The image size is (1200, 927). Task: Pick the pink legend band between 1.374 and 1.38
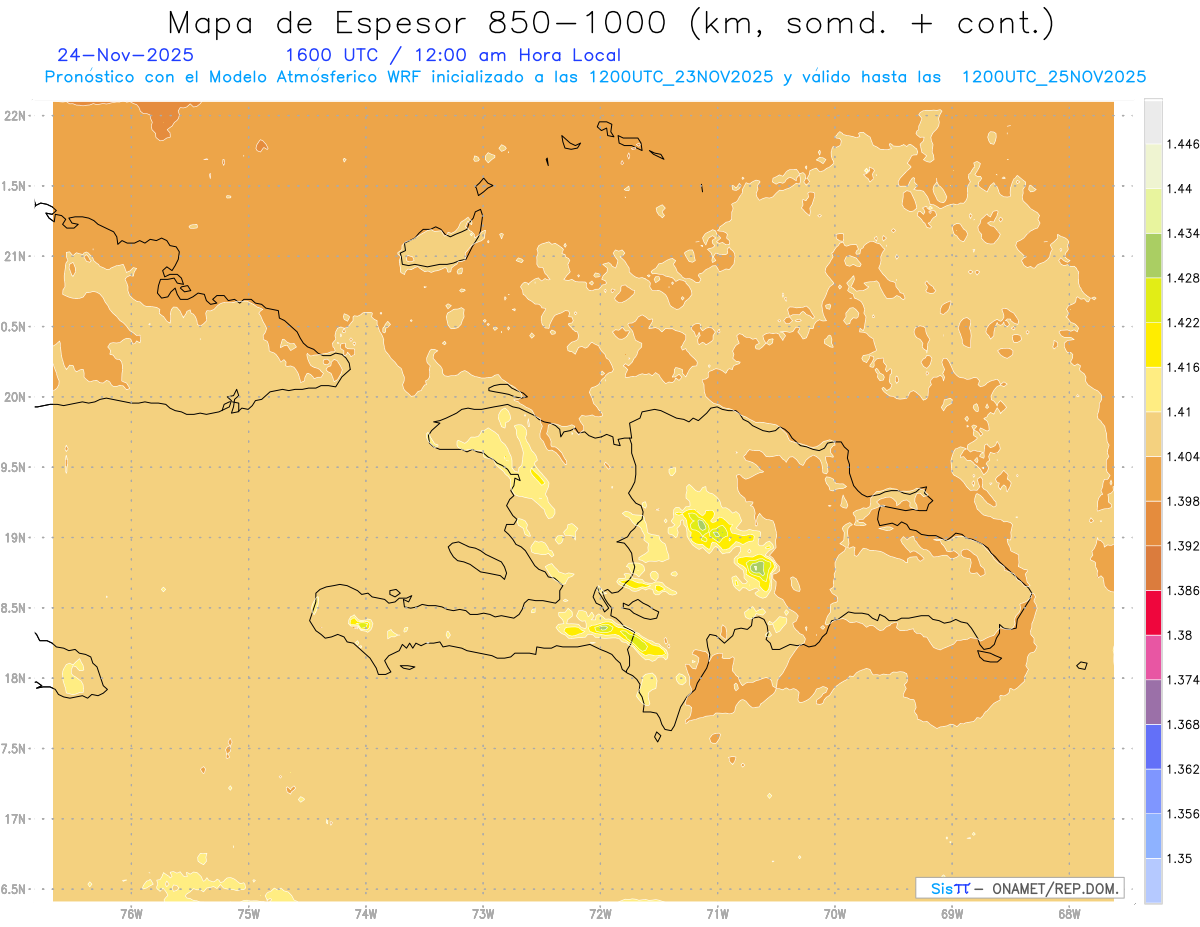(1153, 657)
